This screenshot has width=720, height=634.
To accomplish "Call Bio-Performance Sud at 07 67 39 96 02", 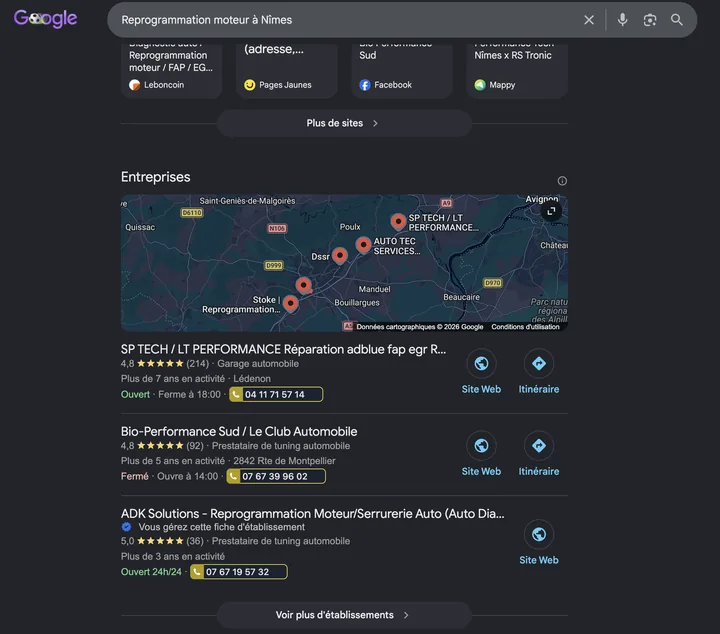I will click(x=276, y=477).
